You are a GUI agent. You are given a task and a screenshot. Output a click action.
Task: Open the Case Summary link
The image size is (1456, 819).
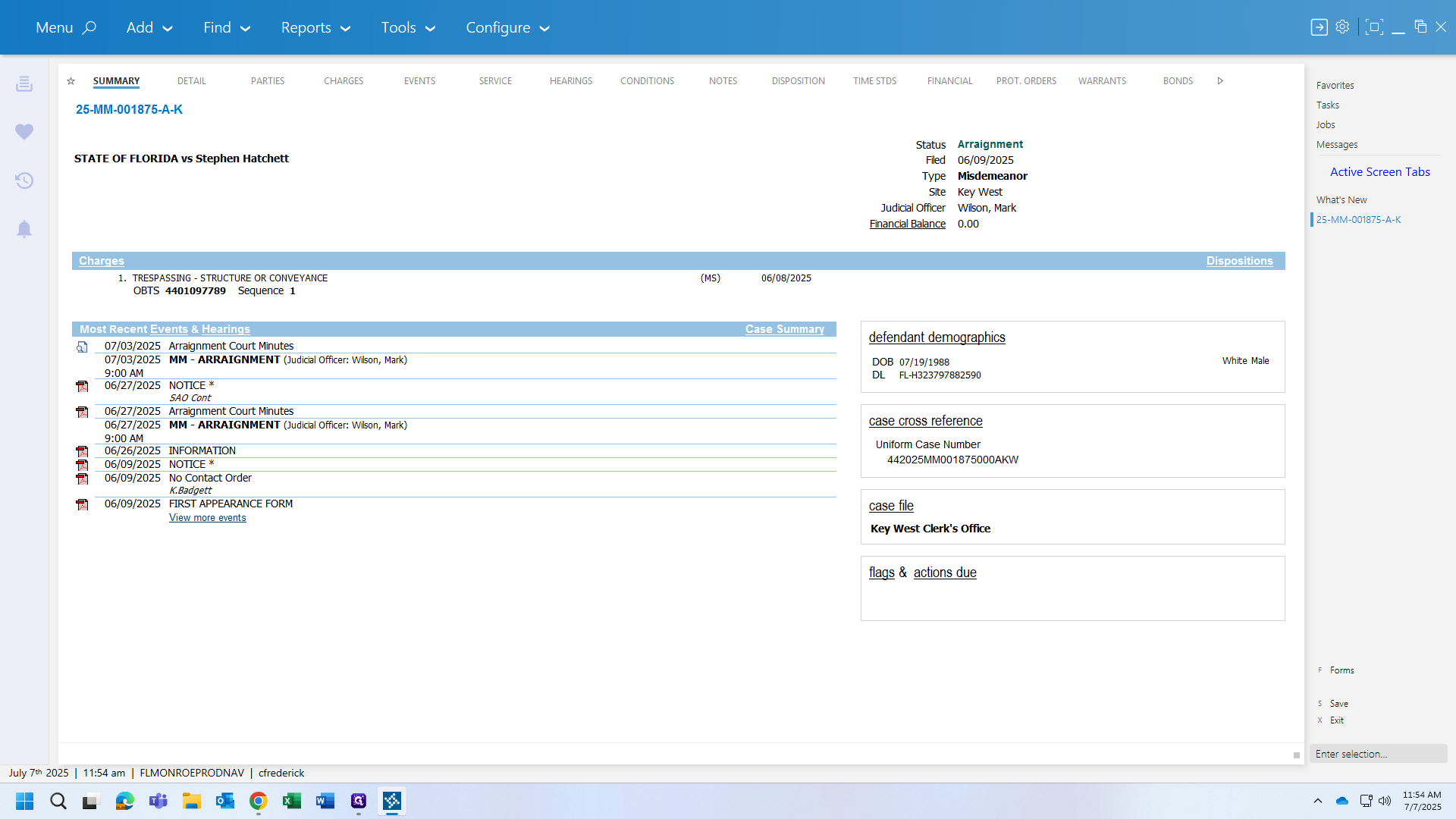click(x=784, y=329)
